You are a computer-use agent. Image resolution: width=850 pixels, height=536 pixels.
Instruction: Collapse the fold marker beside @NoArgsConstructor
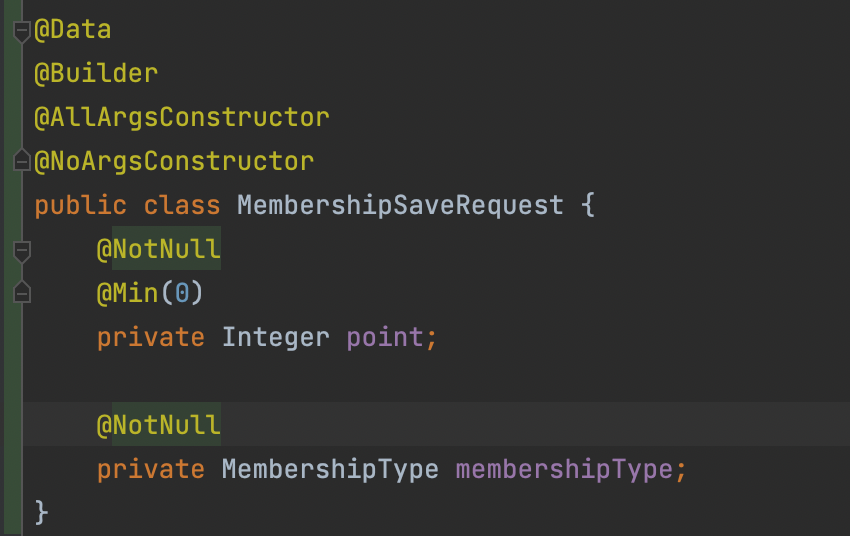click(22, 160)
